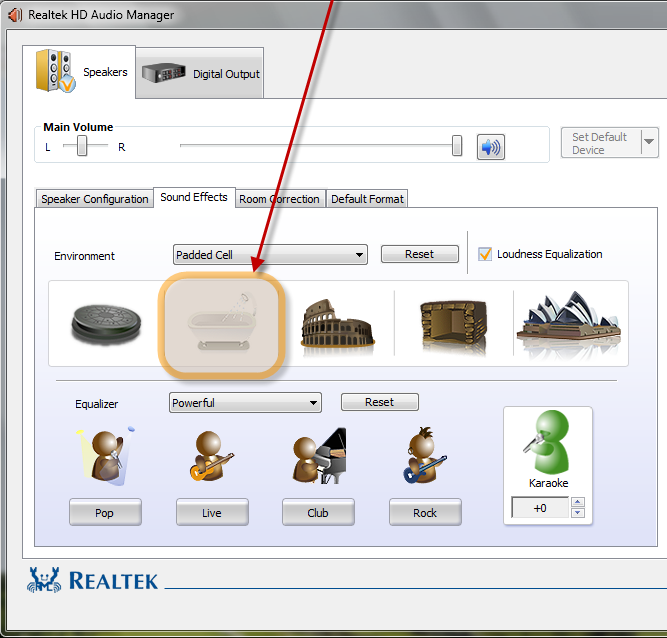Mute speakers with the volume icon button
This screenshot has width=667, height=638.
point(490,147)
